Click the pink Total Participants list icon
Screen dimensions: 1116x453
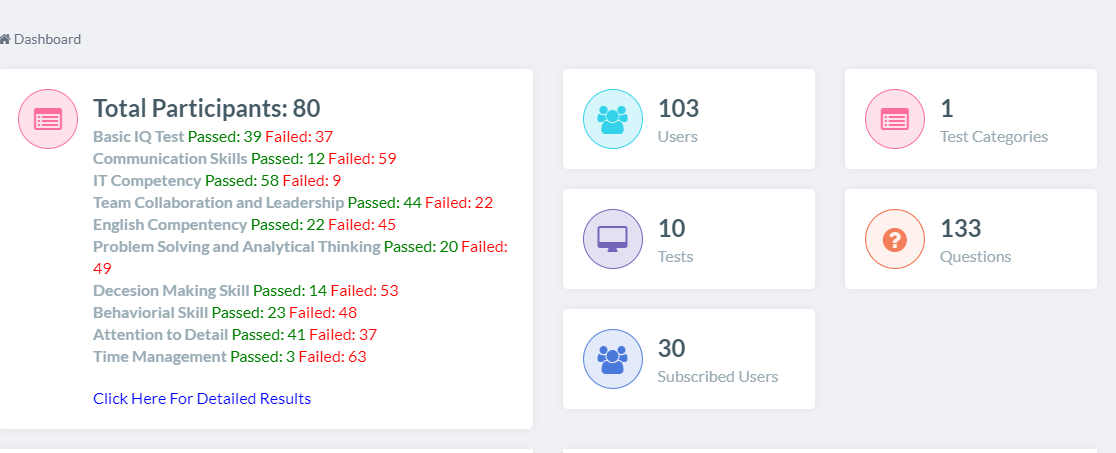(x=48, y=119)
